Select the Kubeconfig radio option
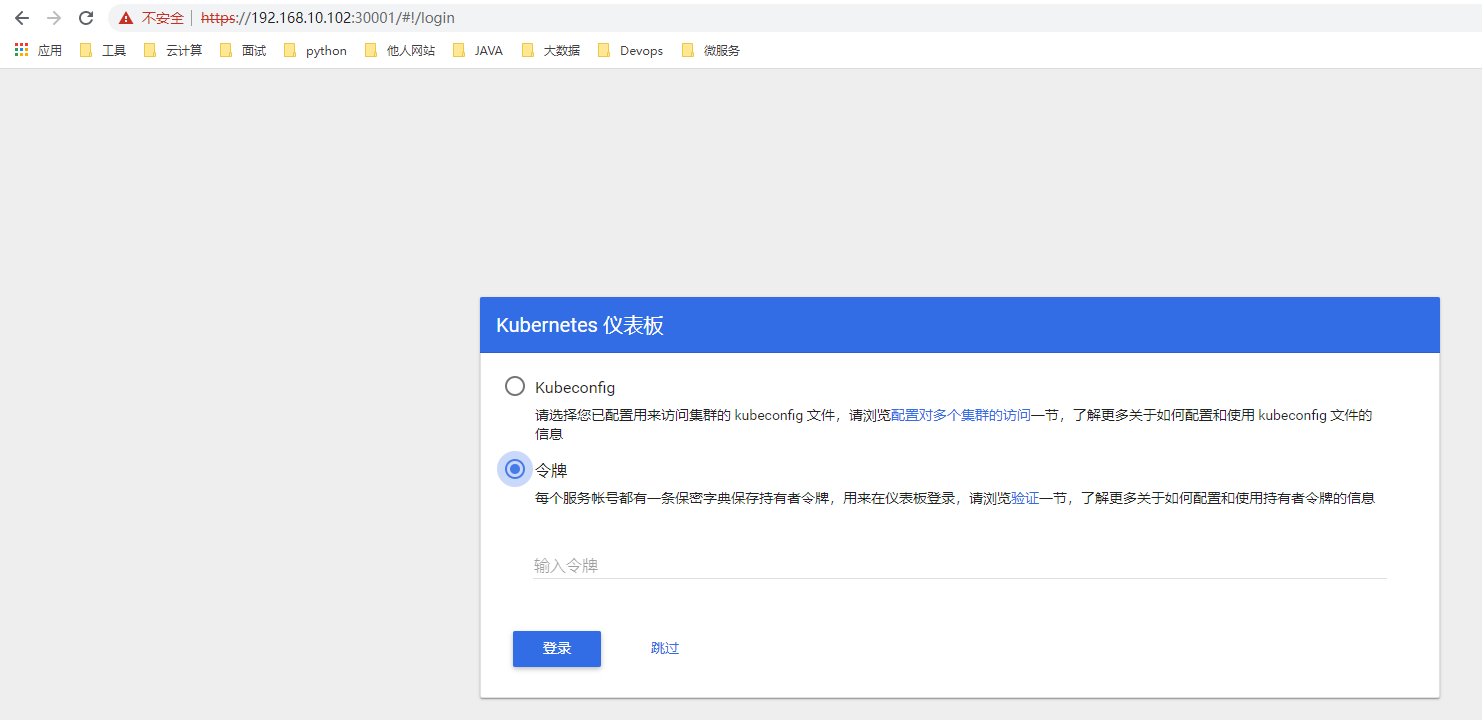Image resolution: width=1482 pixels, height=720 pixels. [514, 386]
